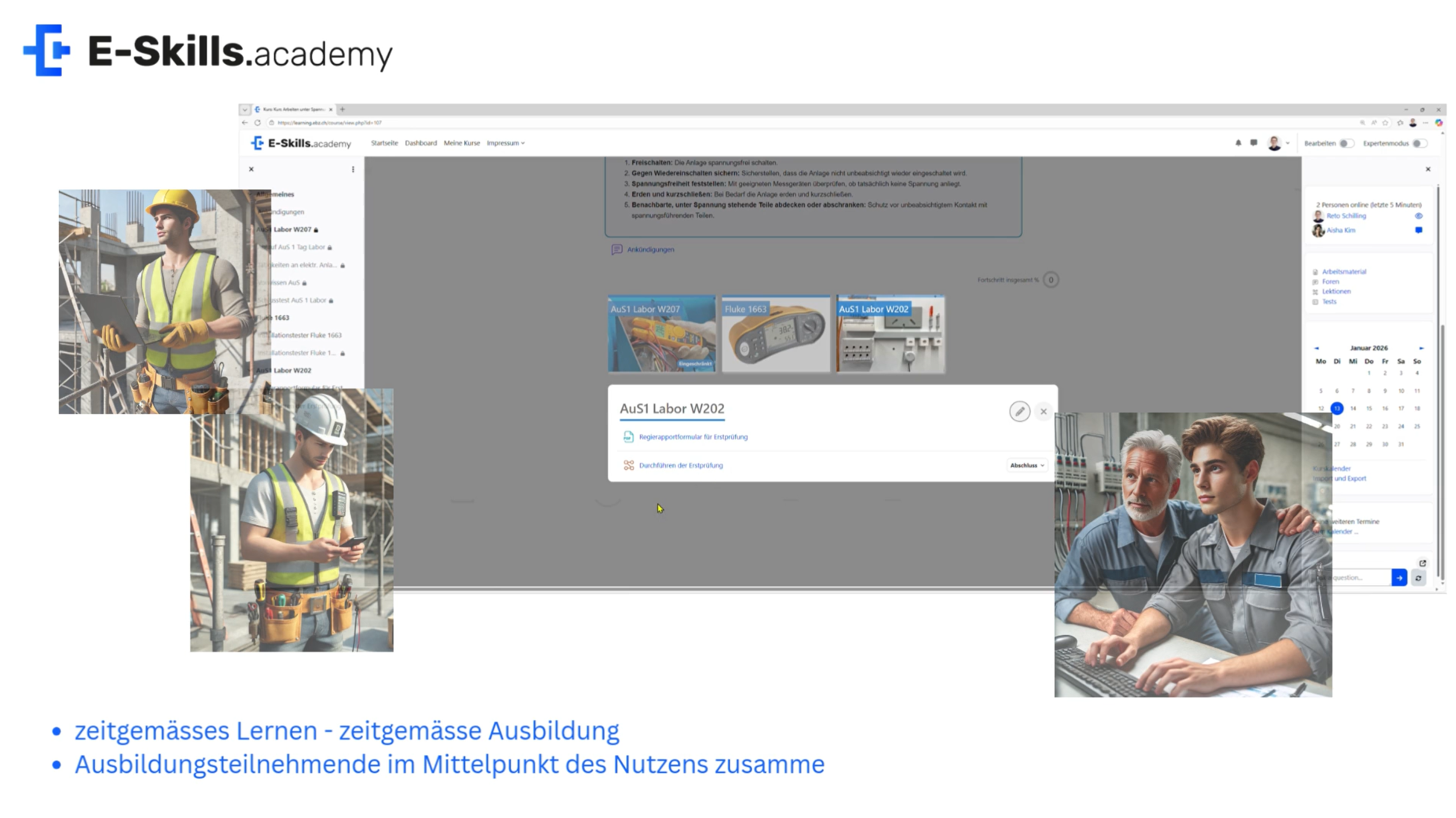Toggle visibility eye next to Reto Schilling
Viewport: 1456px width, 818px height.
[1419, 216]
